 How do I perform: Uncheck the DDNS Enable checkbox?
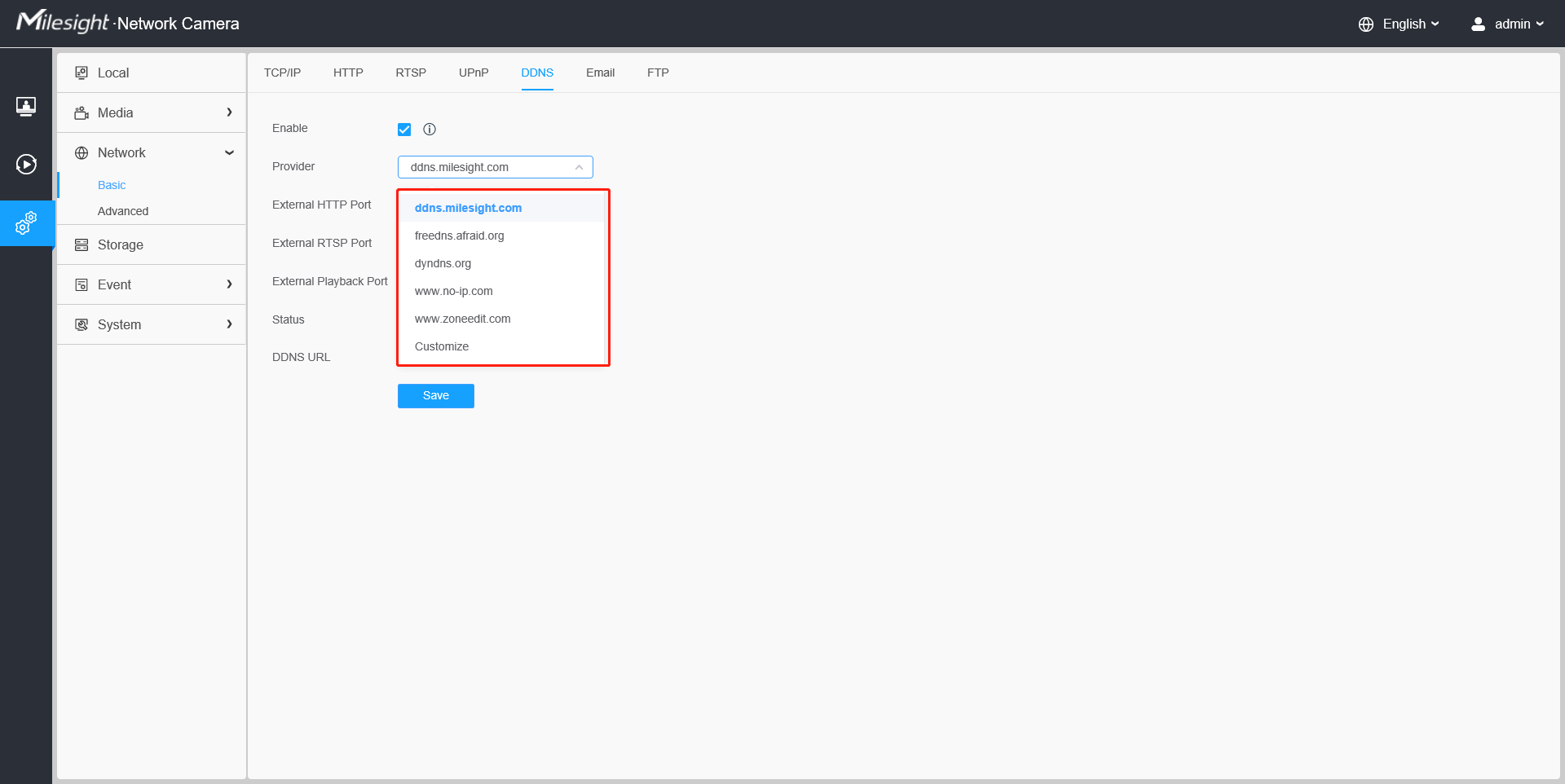tap(404, 129)
